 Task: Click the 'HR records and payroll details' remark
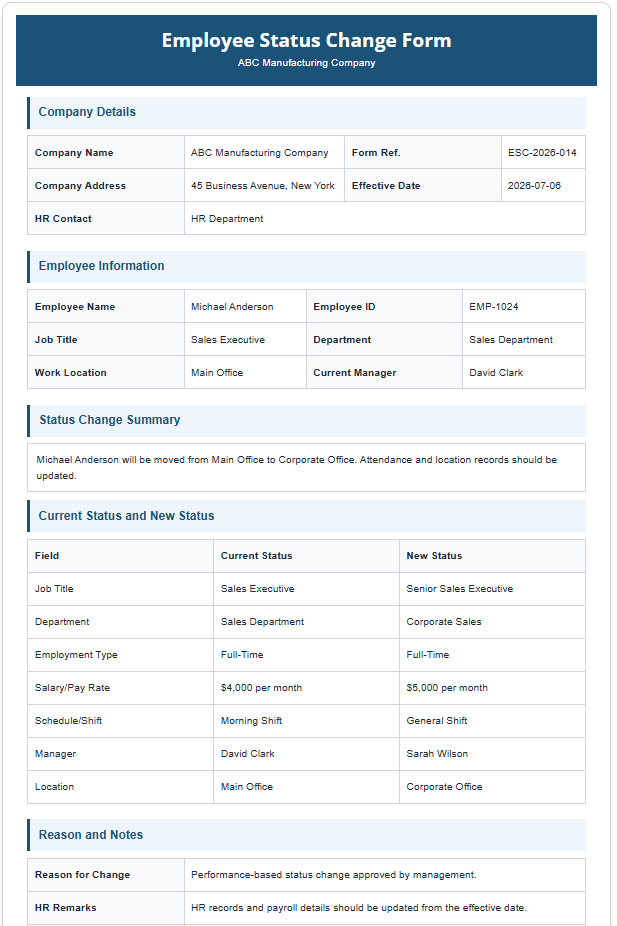point(358,908)
